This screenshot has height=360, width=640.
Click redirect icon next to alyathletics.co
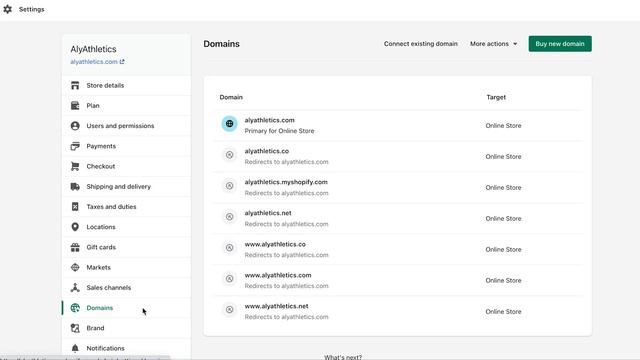coord(229,155)
